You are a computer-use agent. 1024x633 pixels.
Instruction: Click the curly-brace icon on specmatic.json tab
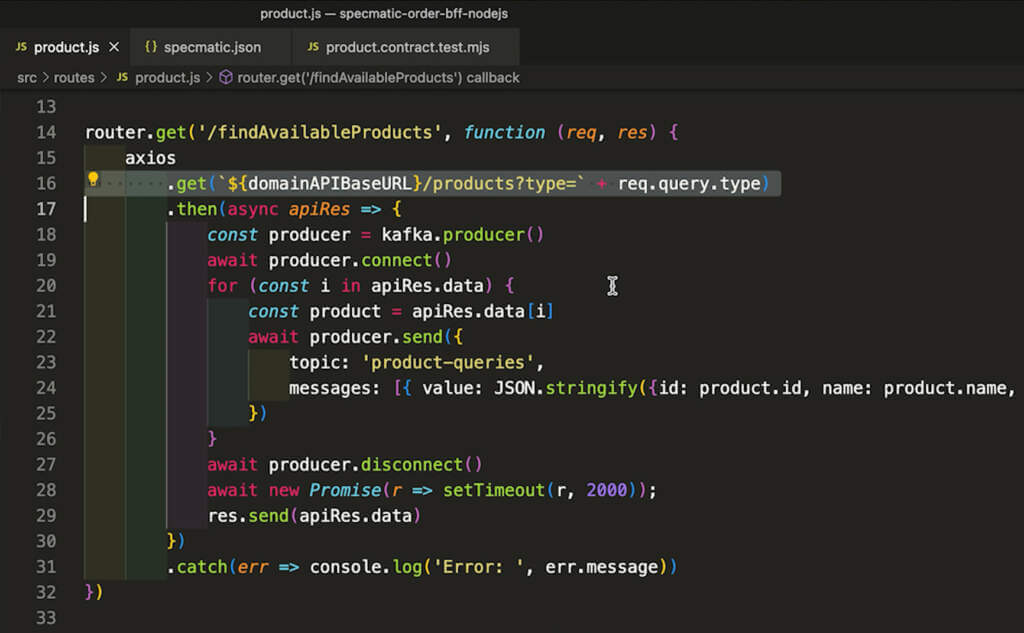pyautogui.click(x=151, y=47)
